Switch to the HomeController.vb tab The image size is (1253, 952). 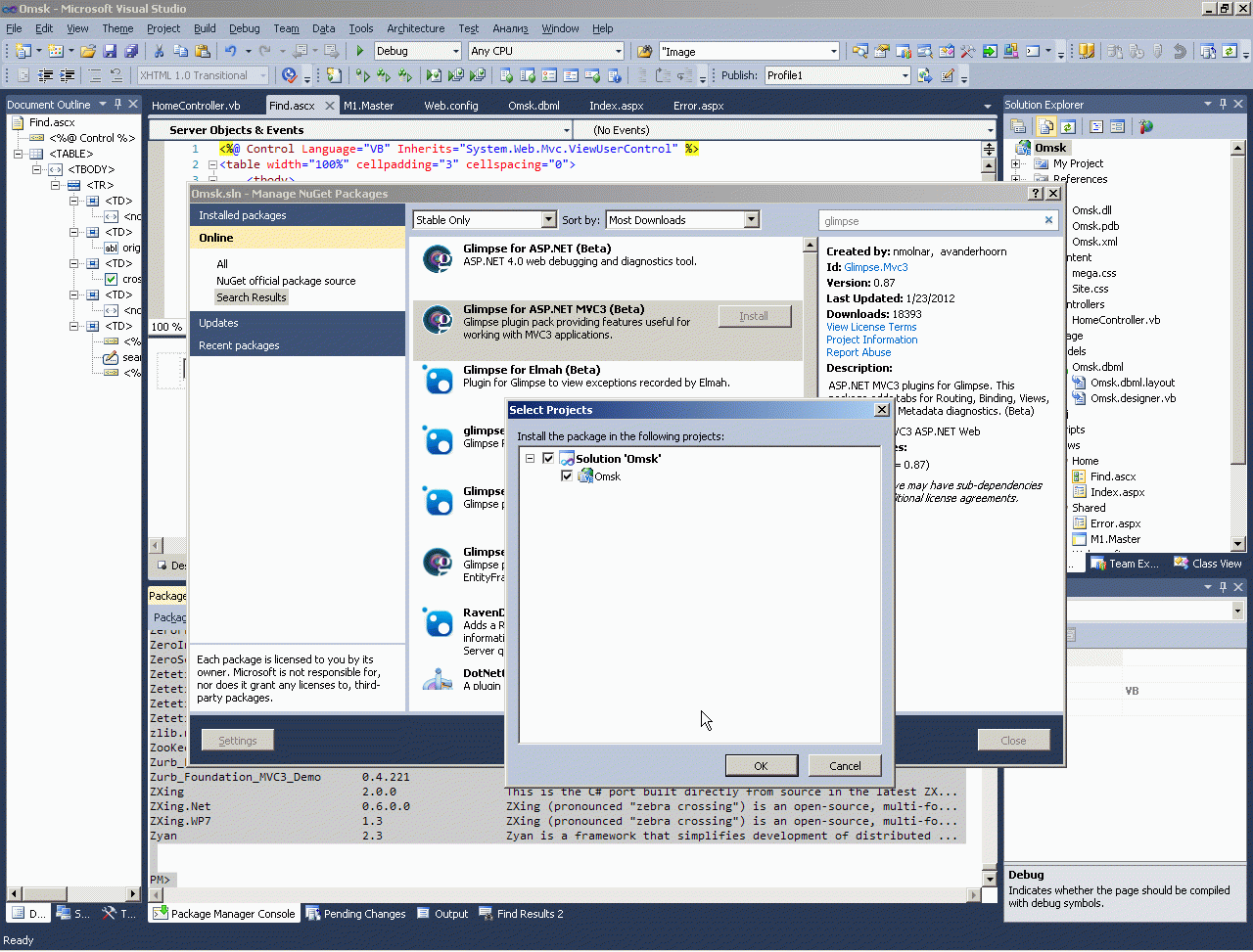(x=196, y=106)
